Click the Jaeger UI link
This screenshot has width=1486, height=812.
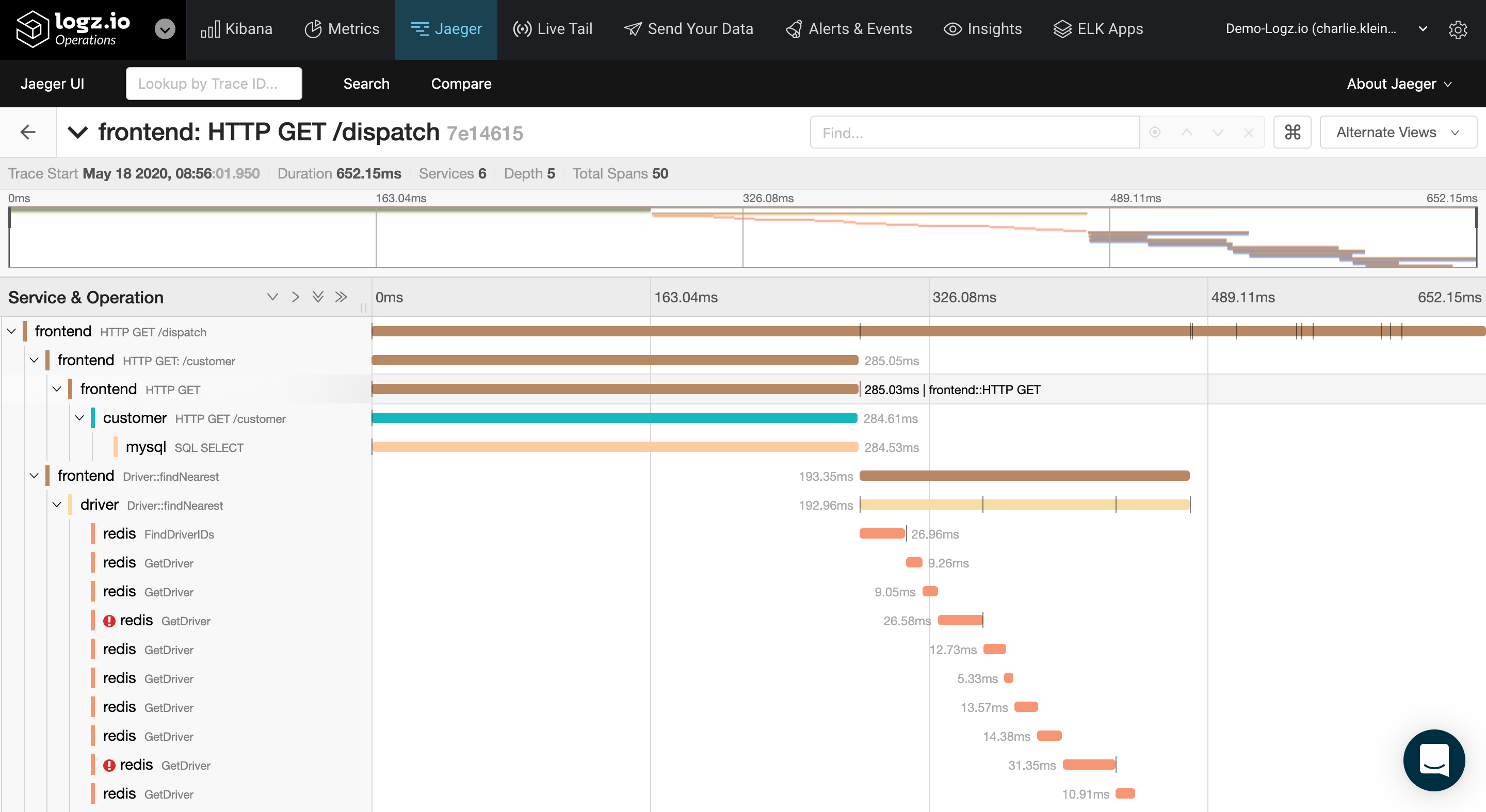(53, 84)
